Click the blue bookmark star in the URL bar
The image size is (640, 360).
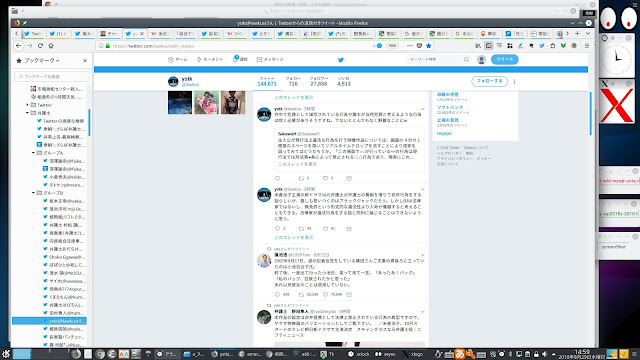tap(429, 46)
